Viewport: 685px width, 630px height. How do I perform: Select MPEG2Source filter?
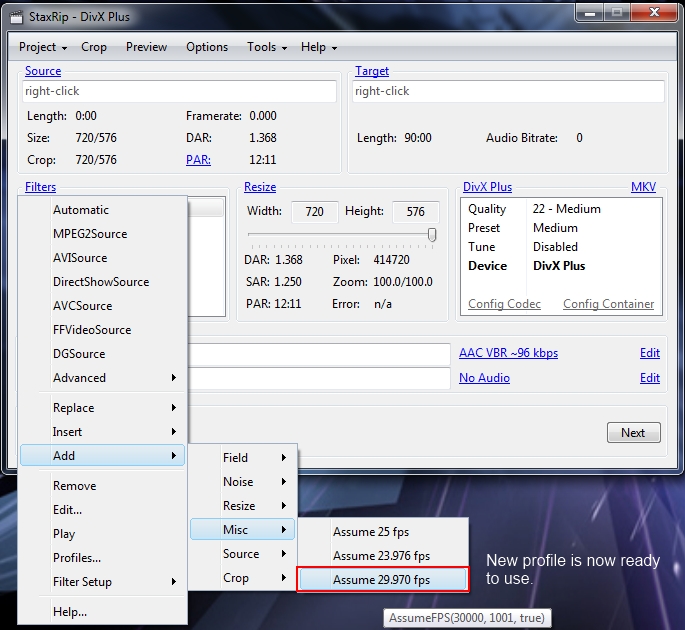(103, 234)
